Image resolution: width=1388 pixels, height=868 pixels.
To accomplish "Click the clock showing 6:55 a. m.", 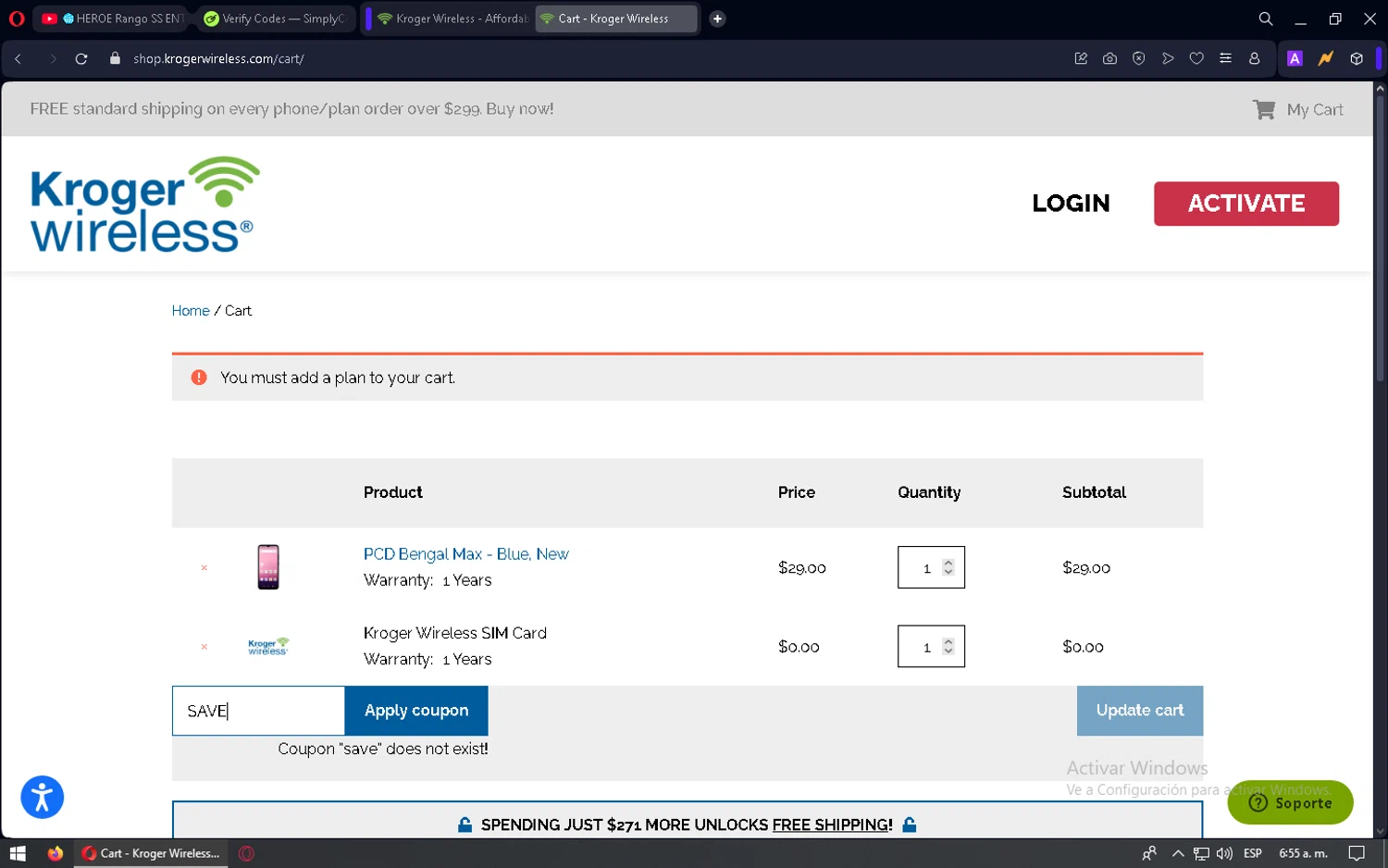I will pyautogui.click(x=1303, y=853).
